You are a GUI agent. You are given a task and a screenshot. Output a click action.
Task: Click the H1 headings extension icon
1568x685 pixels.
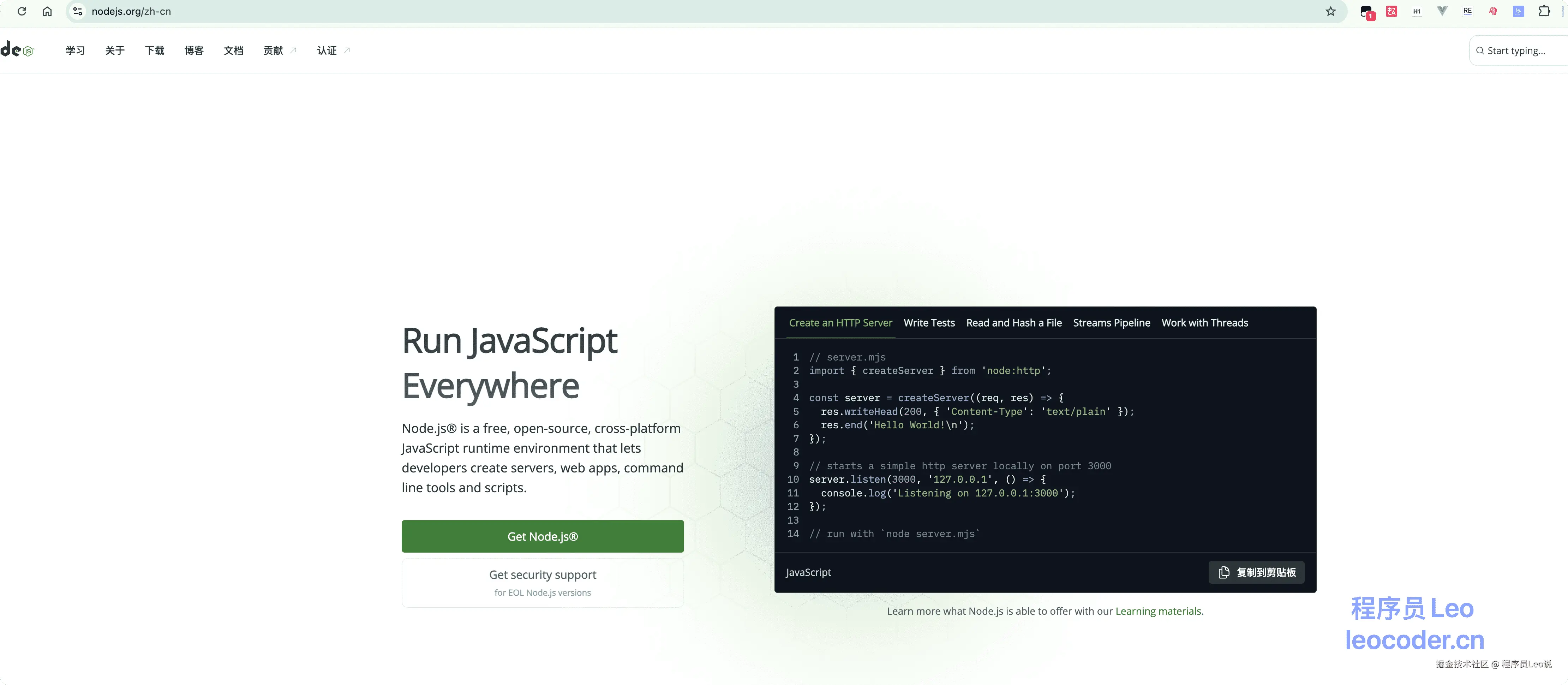(1417, 11)
